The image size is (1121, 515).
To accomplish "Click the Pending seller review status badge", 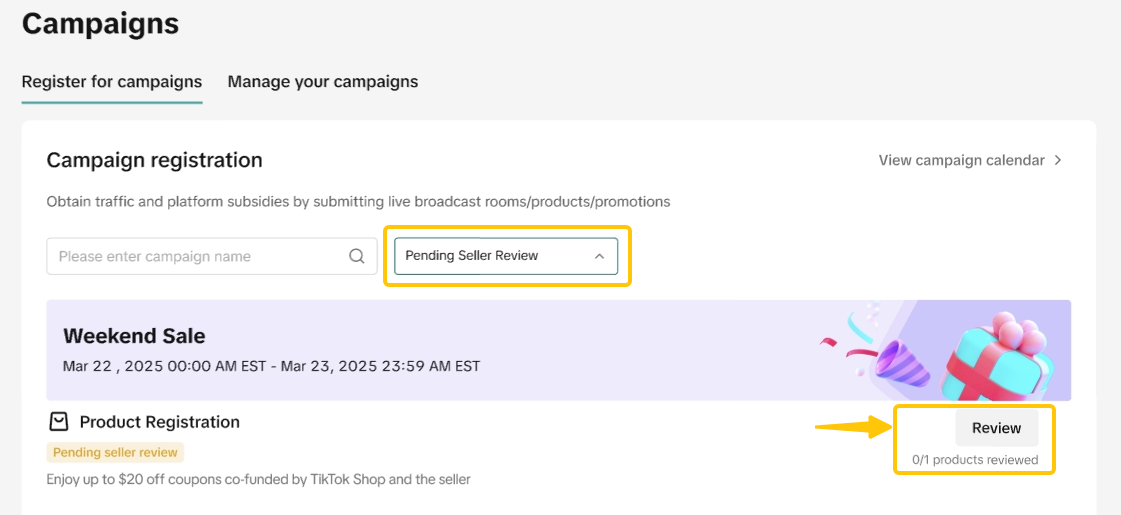I will [115, 453].
